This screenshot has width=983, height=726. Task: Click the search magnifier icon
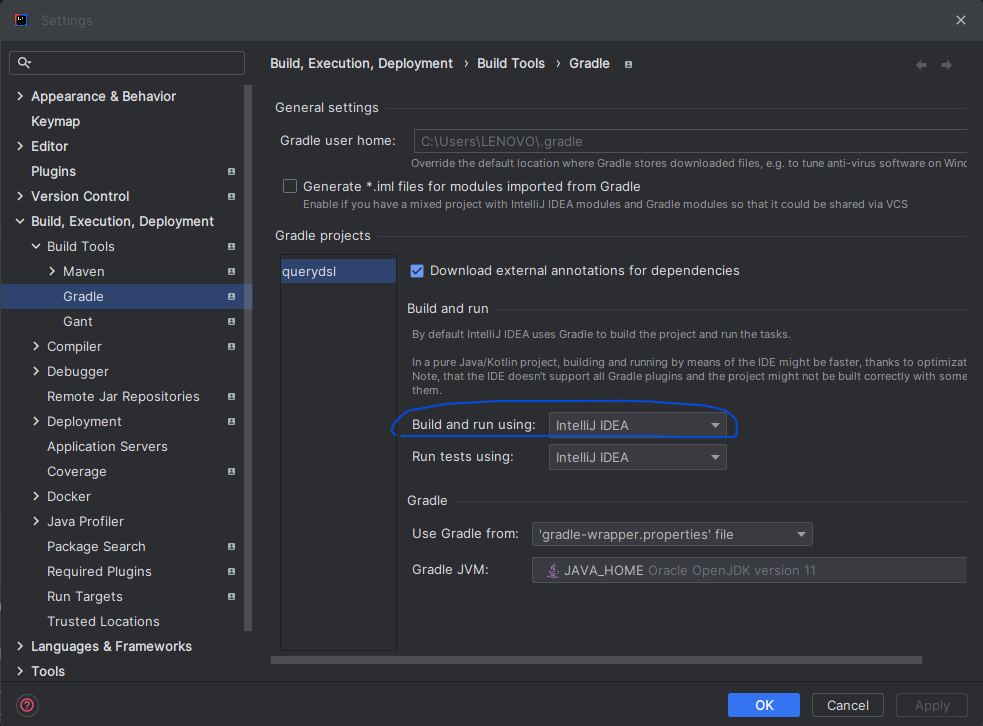click(x=24, y=62)
